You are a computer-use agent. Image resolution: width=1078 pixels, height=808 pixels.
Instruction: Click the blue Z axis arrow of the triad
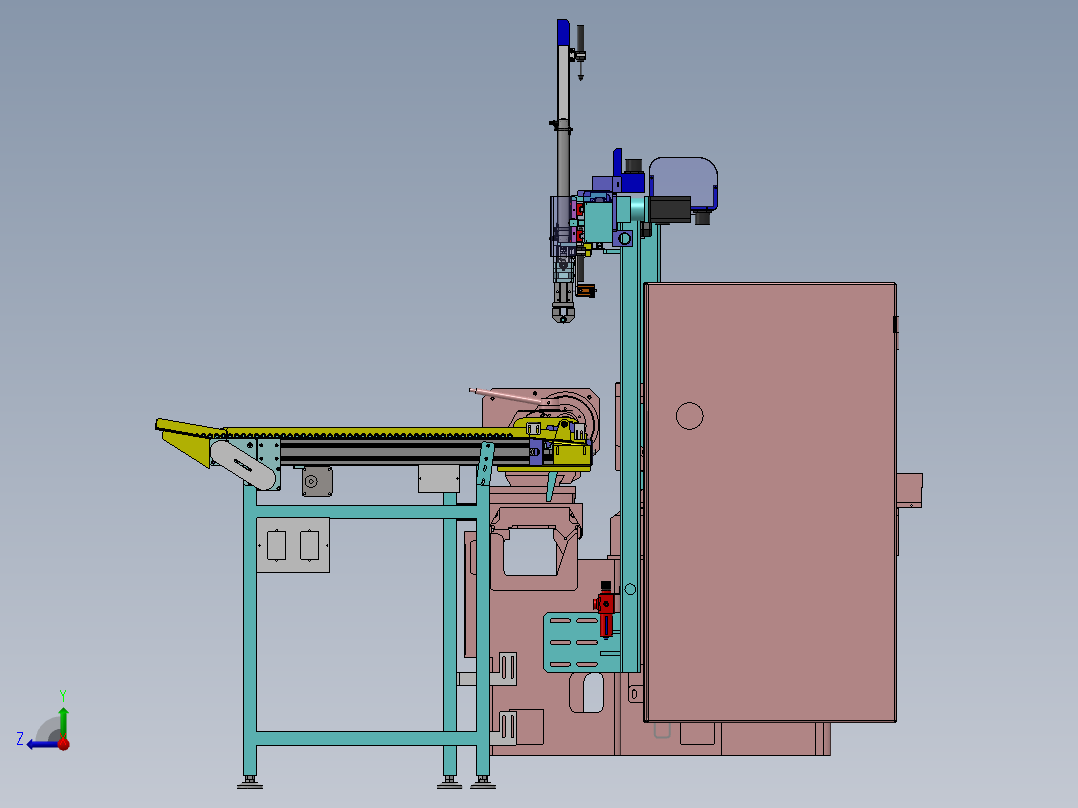[41, 744]
